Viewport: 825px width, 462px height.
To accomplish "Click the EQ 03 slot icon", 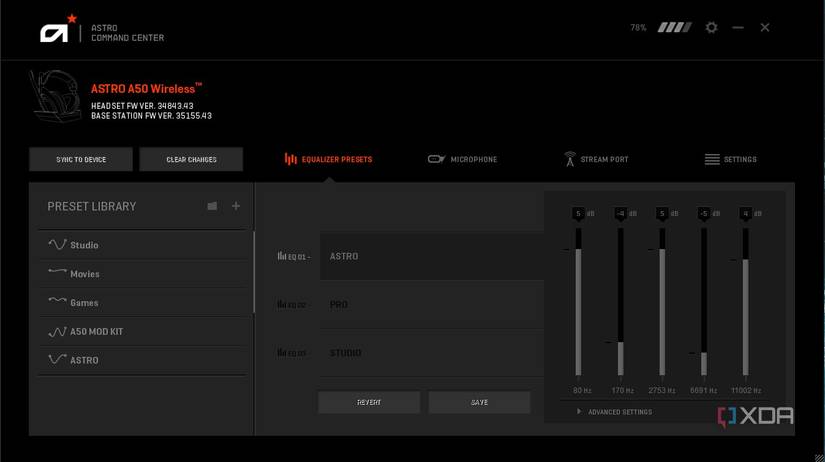I will 281,352.
